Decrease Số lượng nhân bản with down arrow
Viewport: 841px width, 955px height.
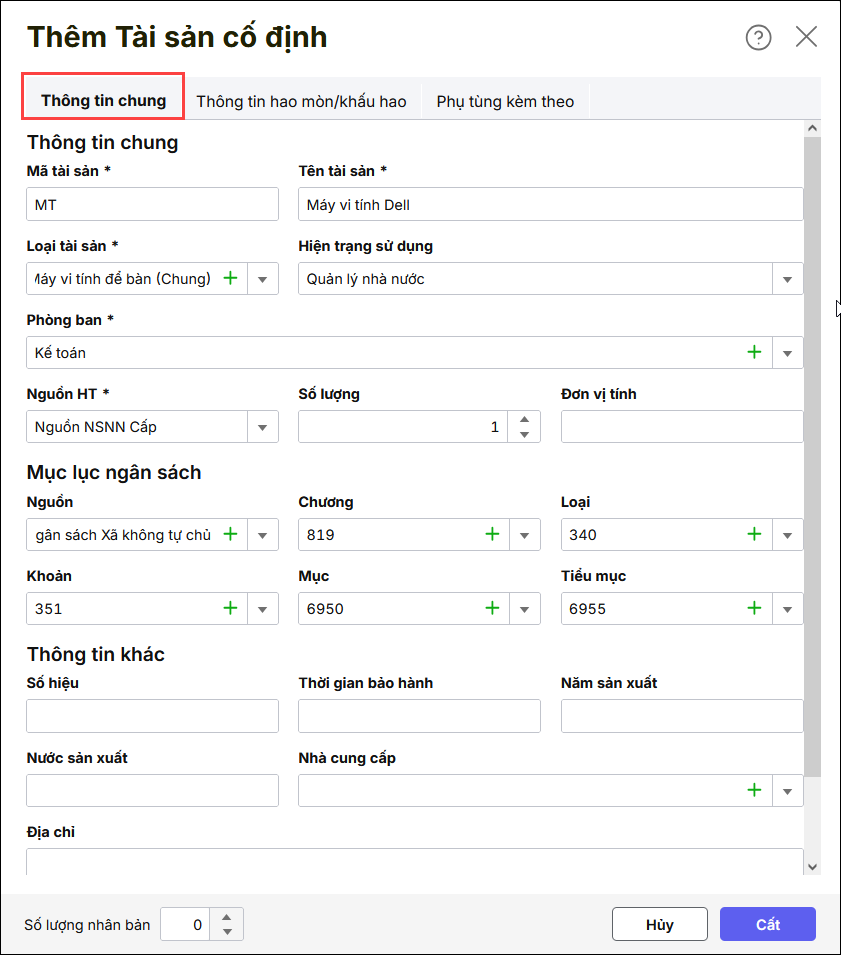[x=227, y=932]
